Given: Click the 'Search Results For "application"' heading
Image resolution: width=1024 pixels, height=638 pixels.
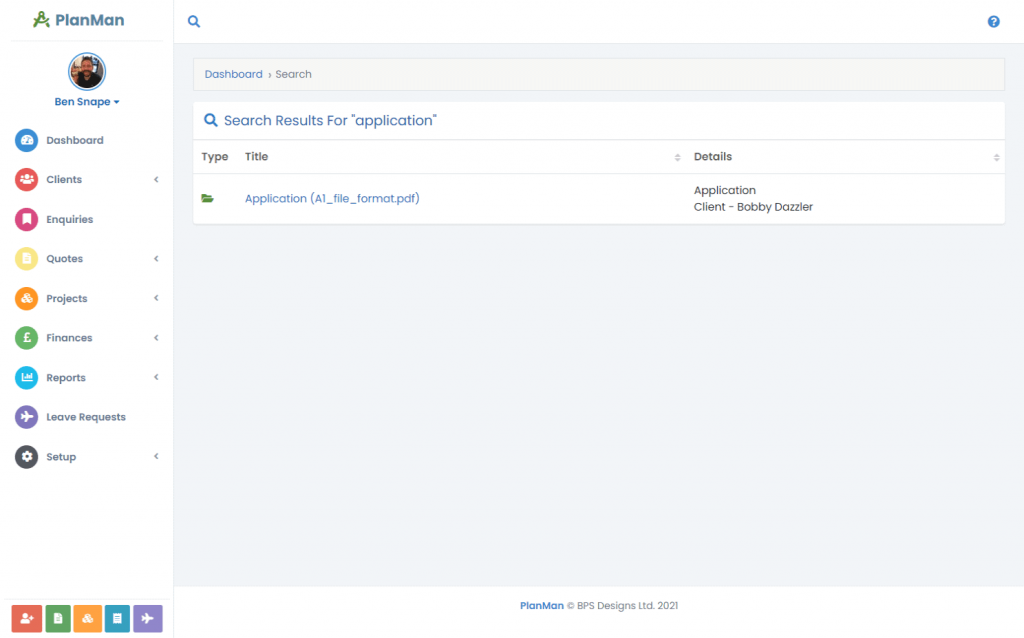Looking at the screenshot, I should pyautogui.click(x=330, y=120).
